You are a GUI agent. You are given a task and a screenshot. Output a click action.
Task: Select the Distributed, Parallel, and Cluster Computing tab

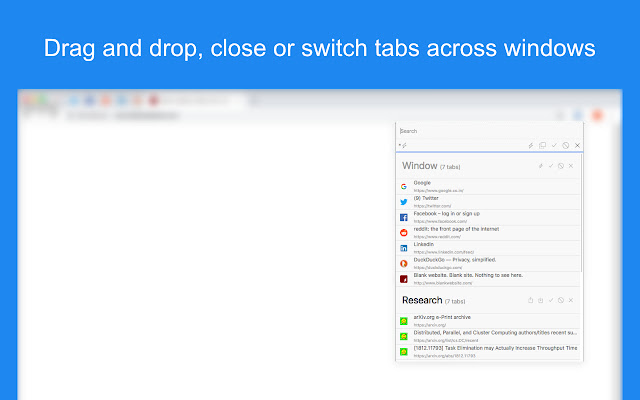(488, 337)
